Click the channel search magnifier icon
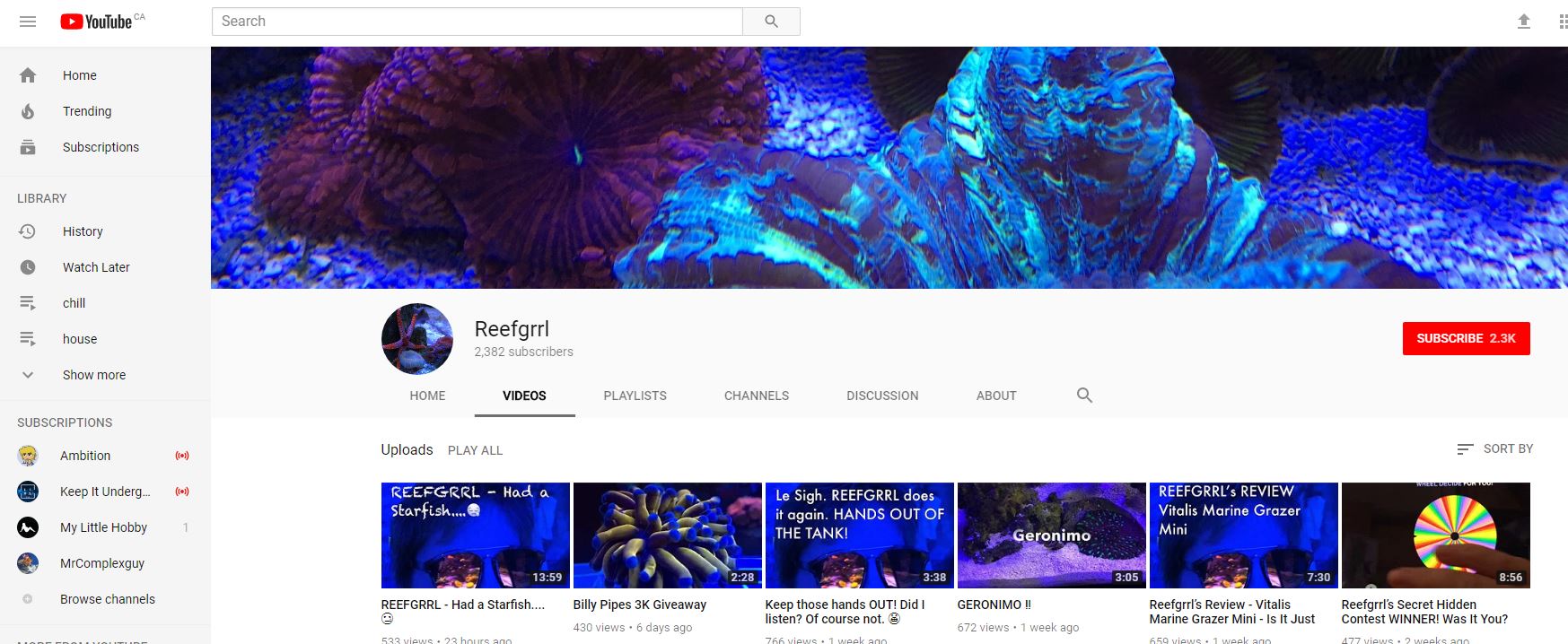The height and width of the screenshot is (644, 1568). (x=1084, y=396)
